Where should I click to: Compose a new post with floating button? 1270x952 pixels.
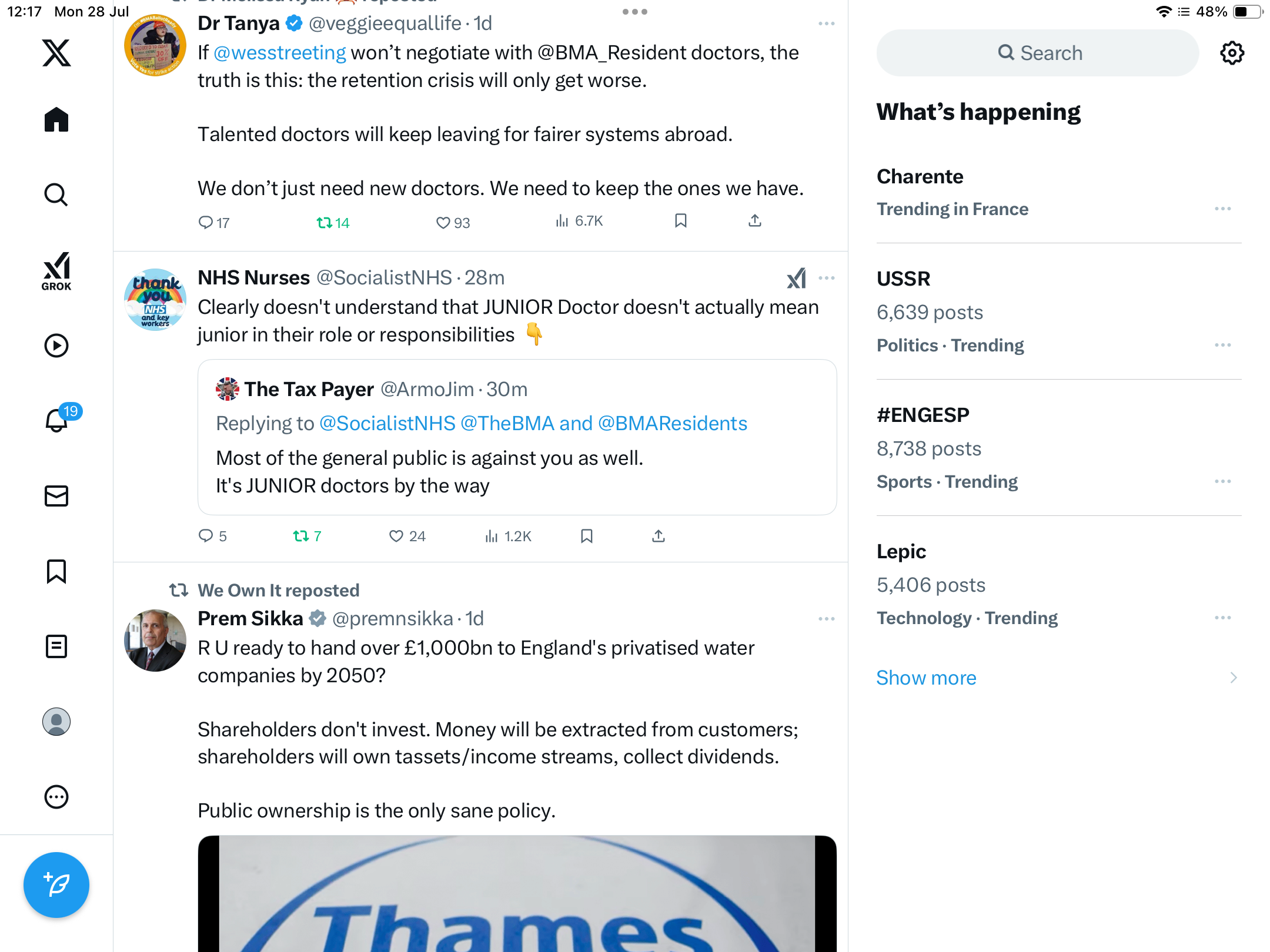[56, 884]
